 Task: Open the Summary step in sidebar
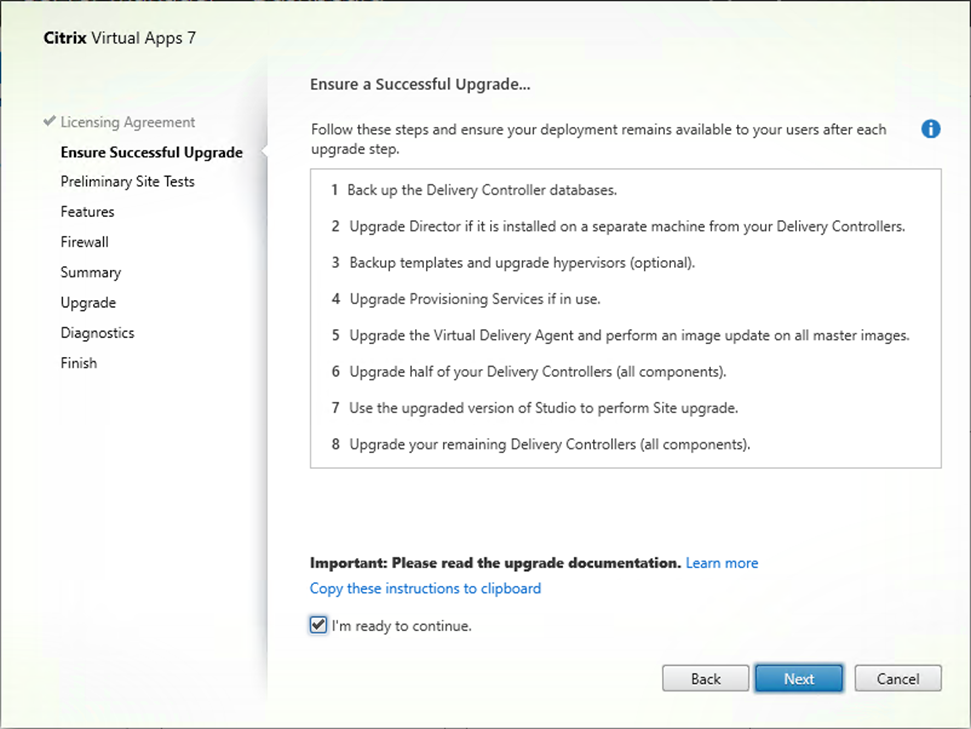[91, 273]
